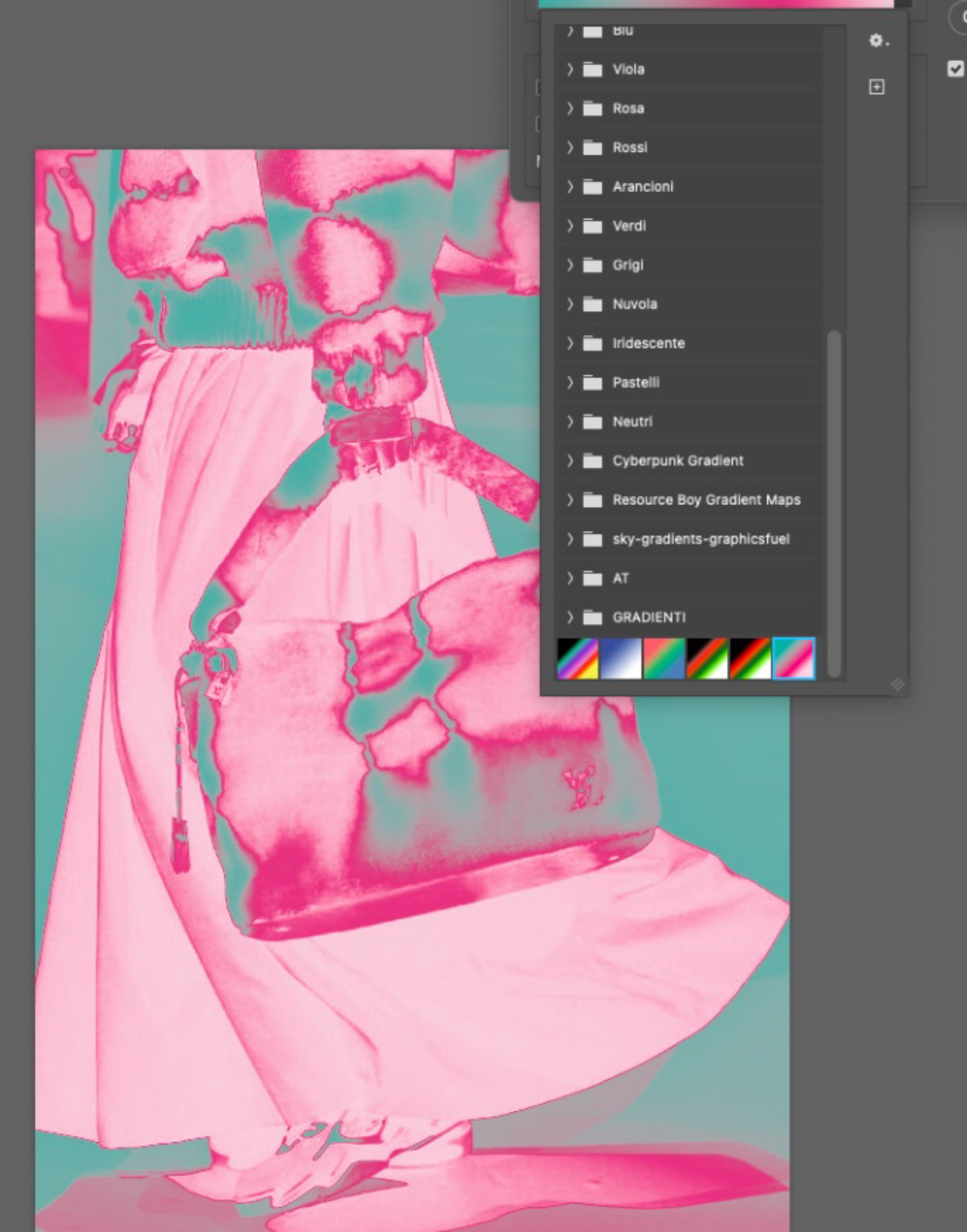Click the Neutri folder icon

592,421
